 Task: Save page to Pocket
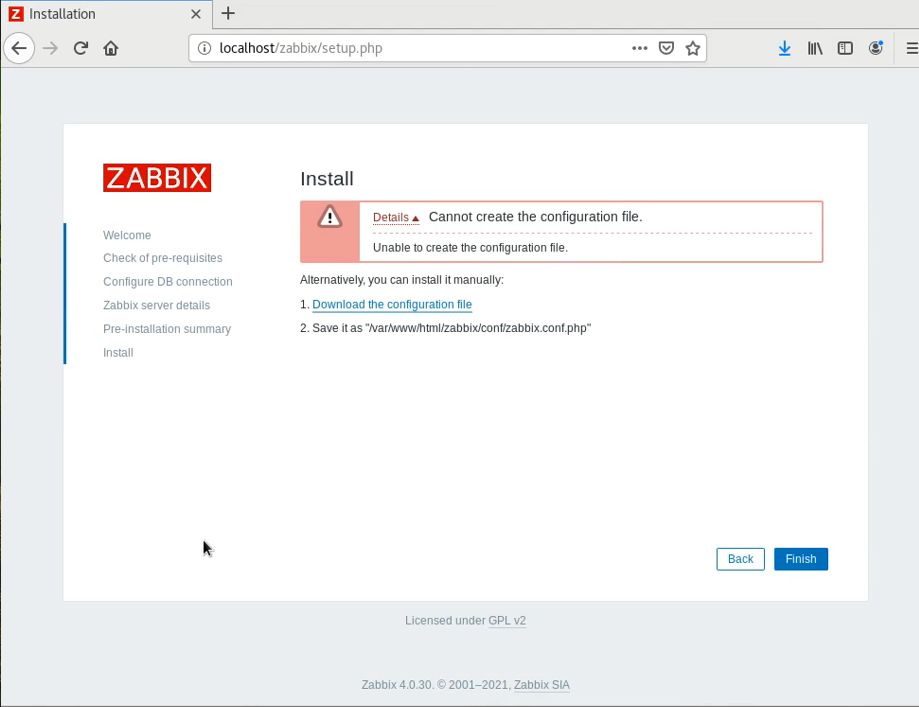666,48
